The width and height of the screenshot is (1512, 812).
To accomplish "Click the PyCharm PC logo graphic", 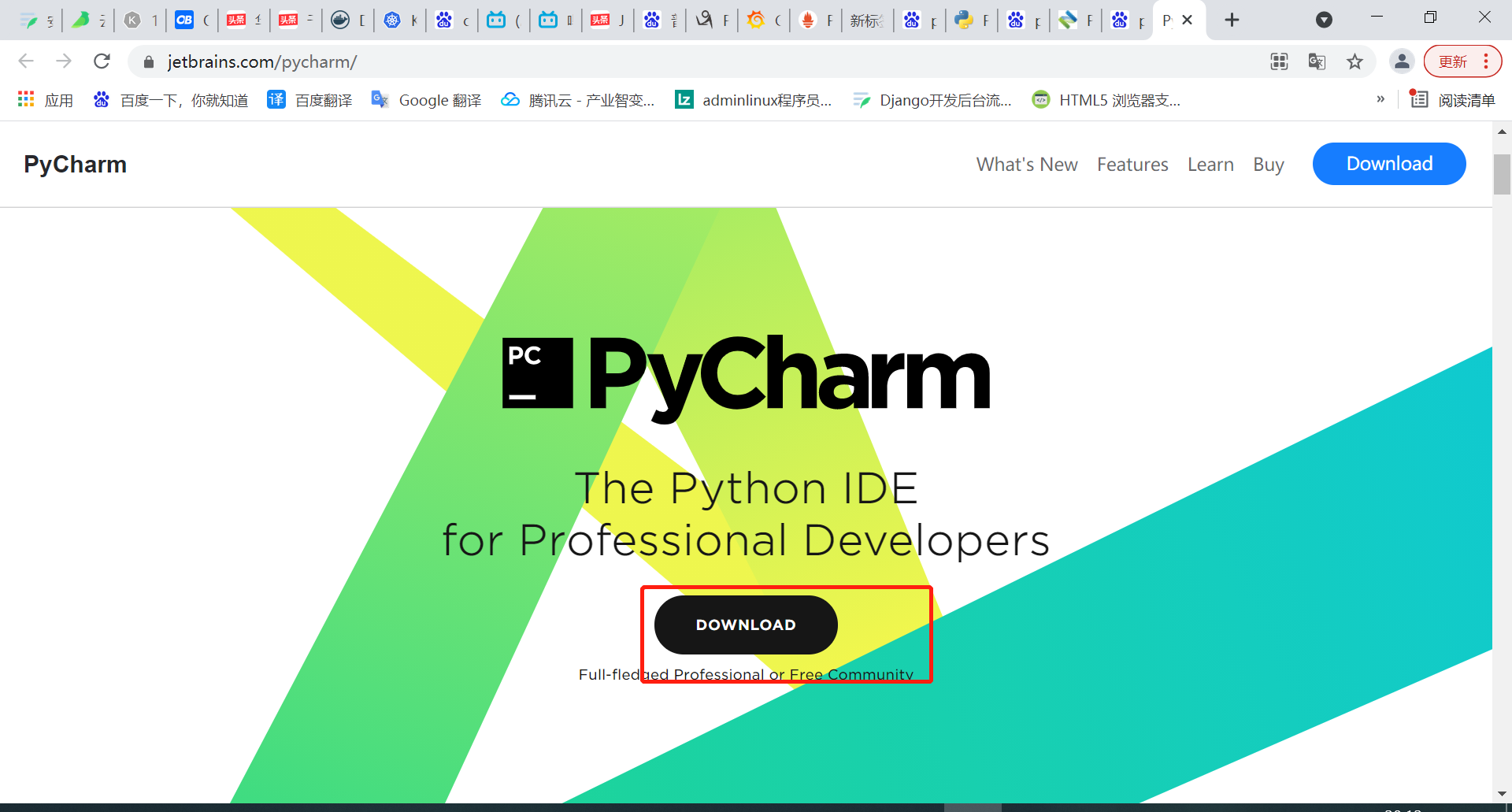I will [x=537, y=373].
